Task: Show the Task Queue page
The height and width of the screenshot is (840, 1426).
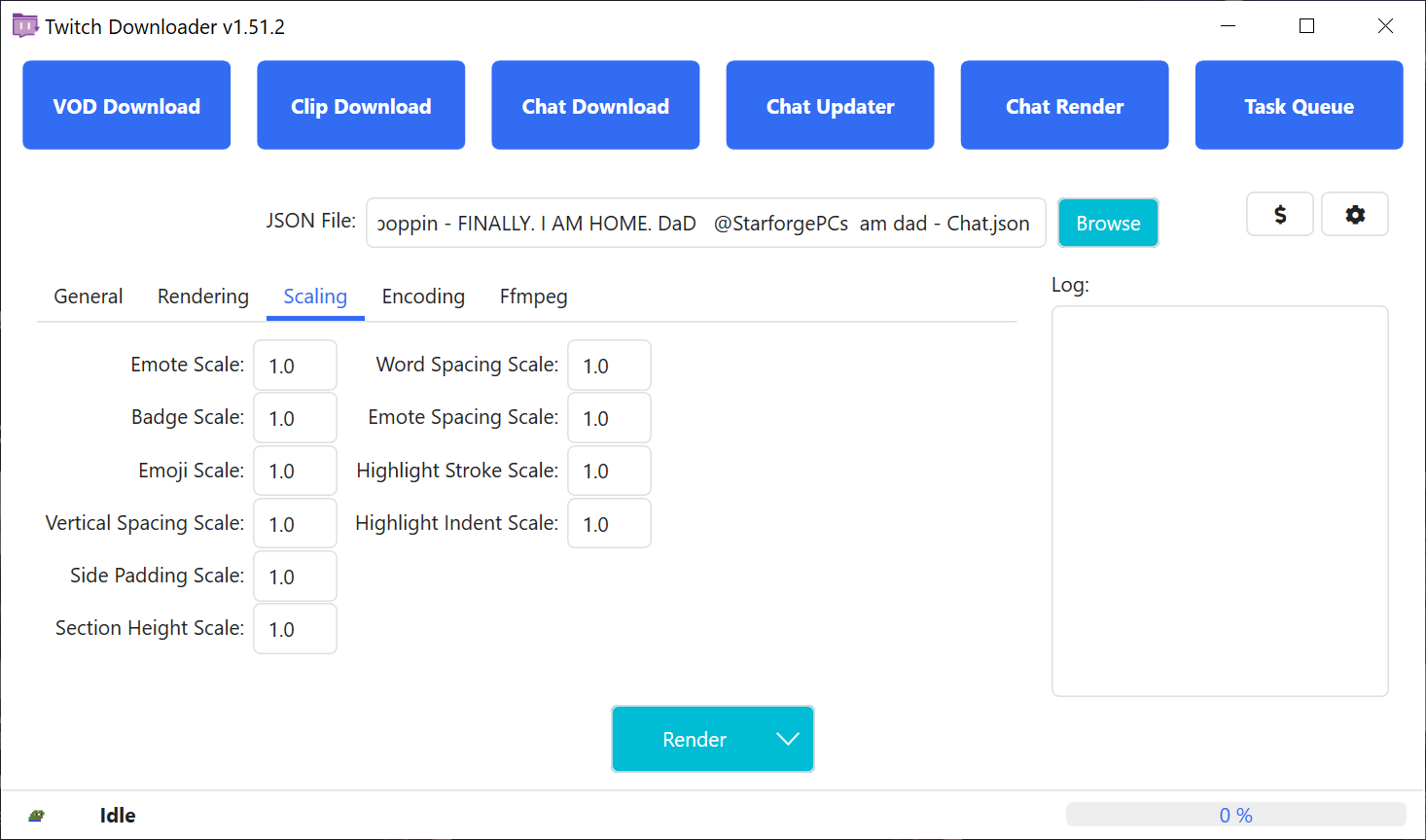Action: click(x=1299, y=105)
